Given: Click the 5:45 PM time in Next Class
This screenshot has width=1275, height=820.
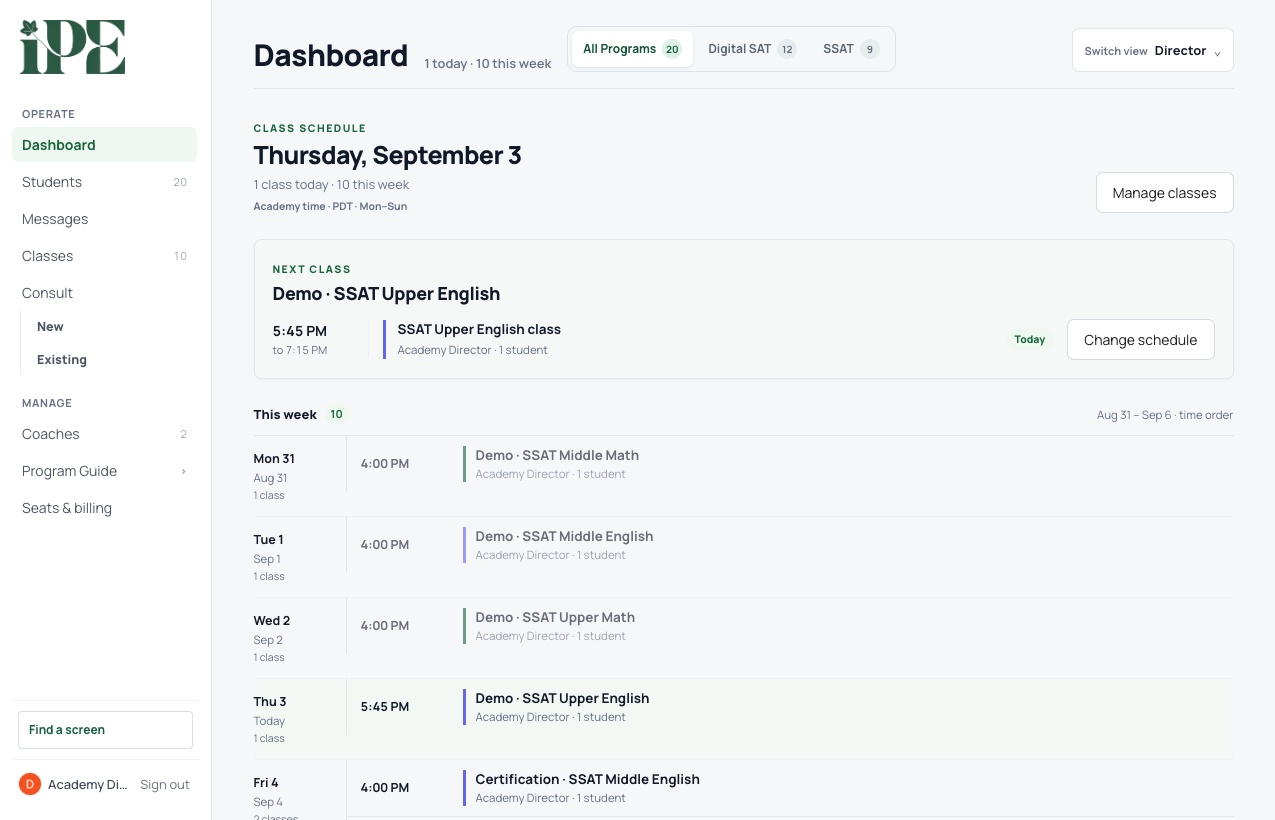Looking at the screenshot, I should 299,331.
